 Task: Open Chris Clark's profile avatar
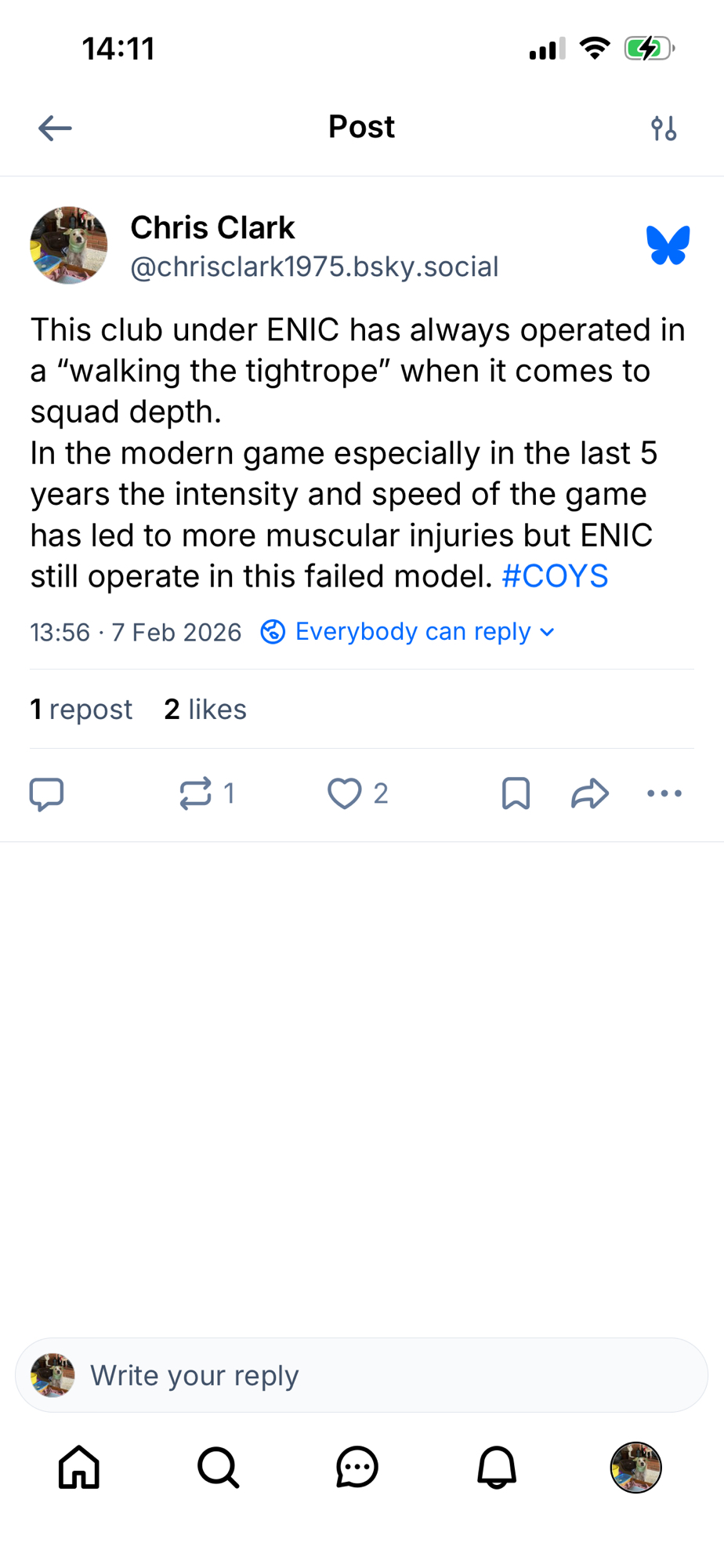pyautogui.click(x=69, y=245)
